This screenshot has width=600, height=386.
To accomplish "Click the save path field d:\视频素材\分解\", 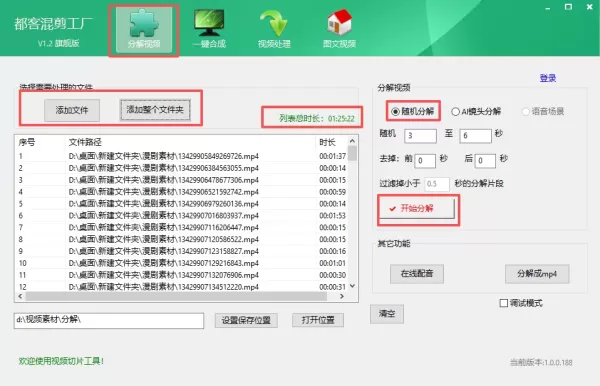I will tap(109, 321).
